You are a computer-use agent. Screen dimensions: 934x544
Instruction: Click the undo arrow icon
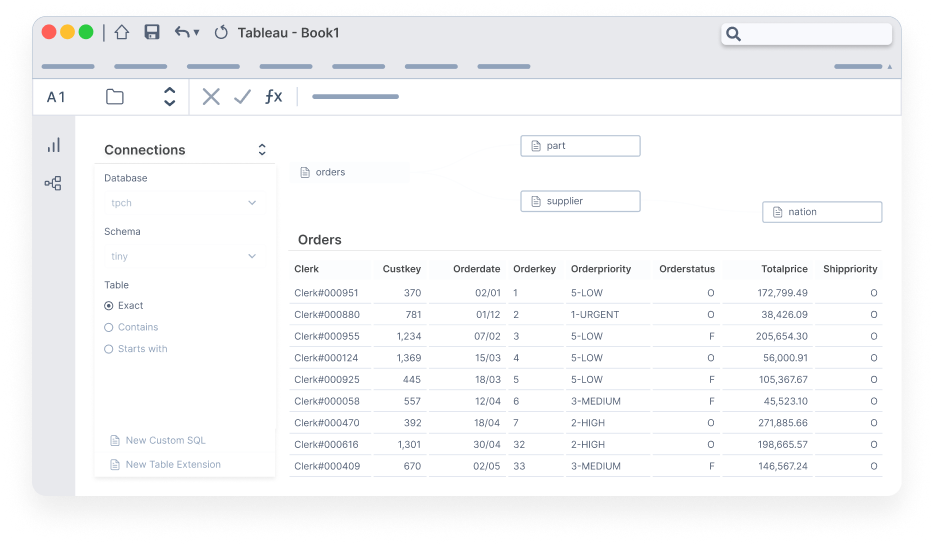click(182, 32)
